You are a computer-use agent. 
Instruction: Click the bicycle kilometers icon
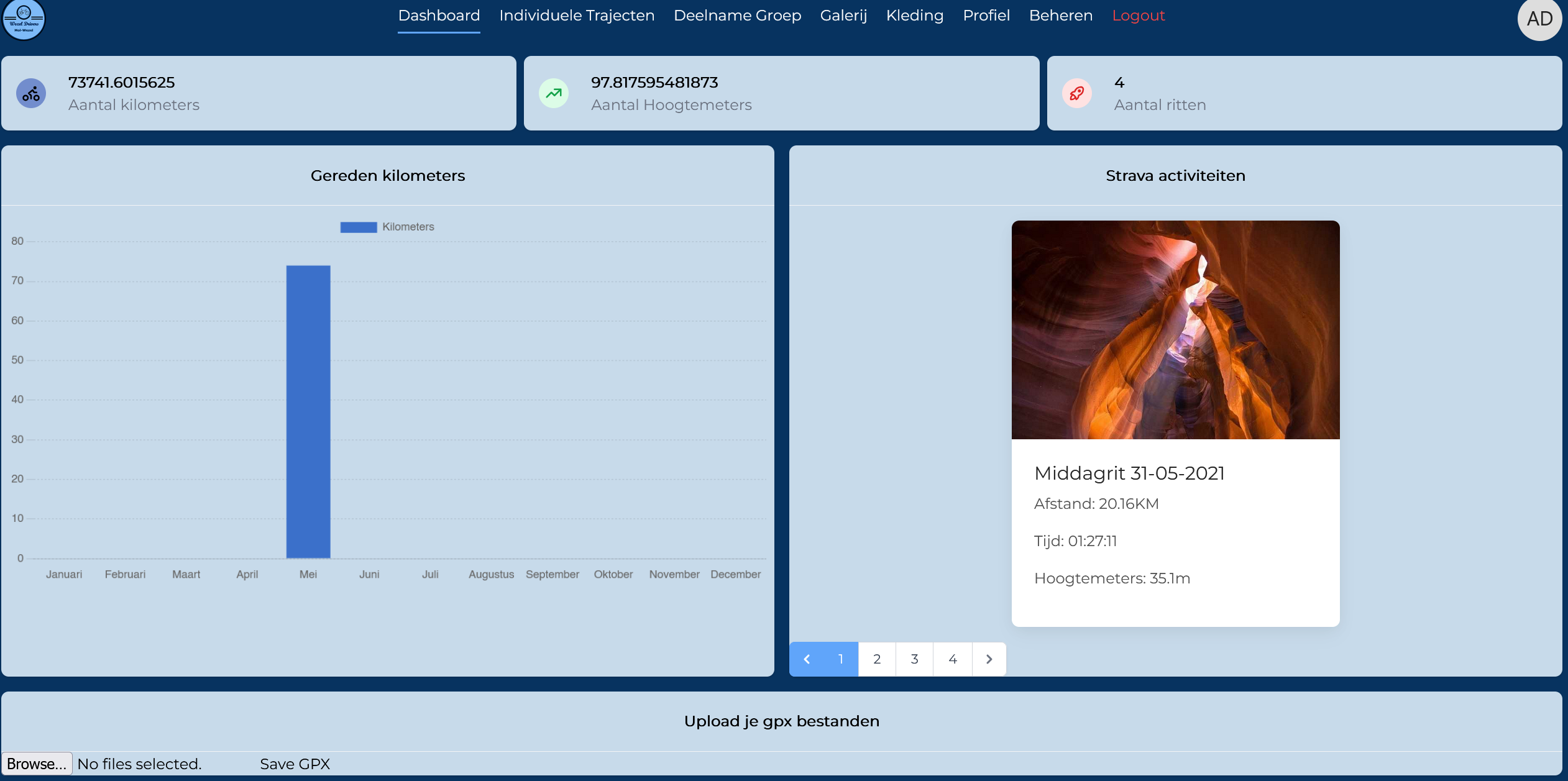31,94
